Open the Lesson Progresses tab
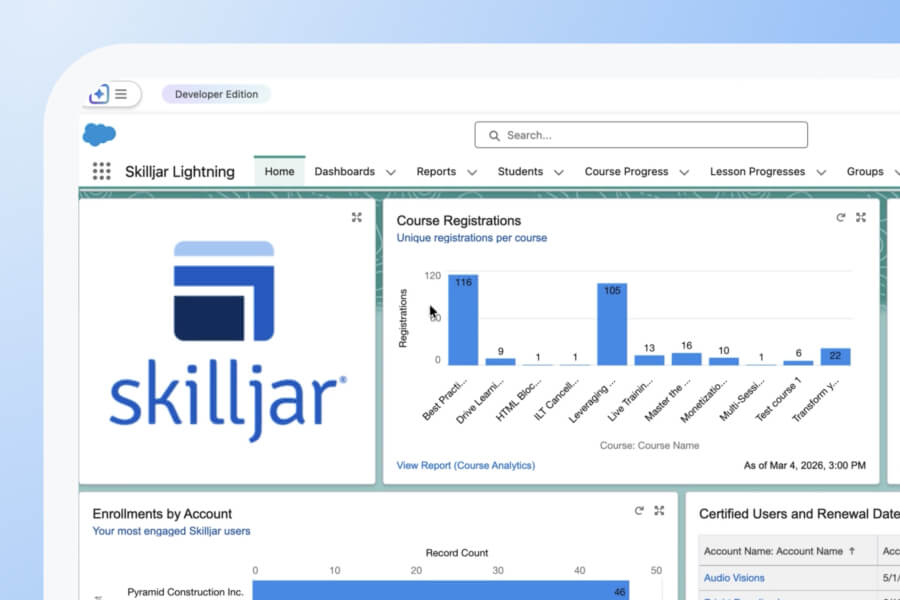This screenshot has width=900, height=600. point(757,171)
